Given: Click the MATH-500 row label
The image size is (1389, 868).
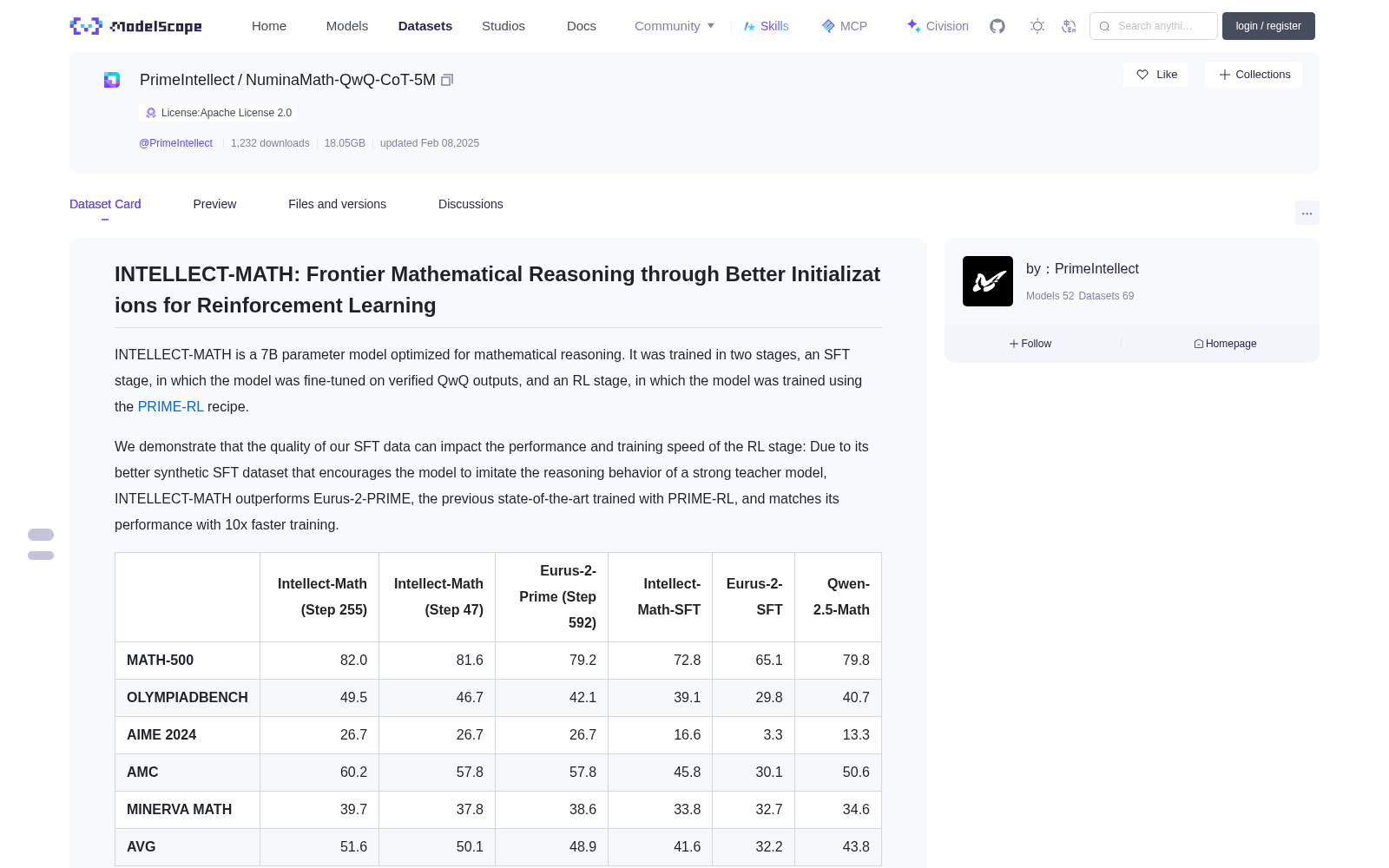Looking at the screenshot, I should coord(160,661).
